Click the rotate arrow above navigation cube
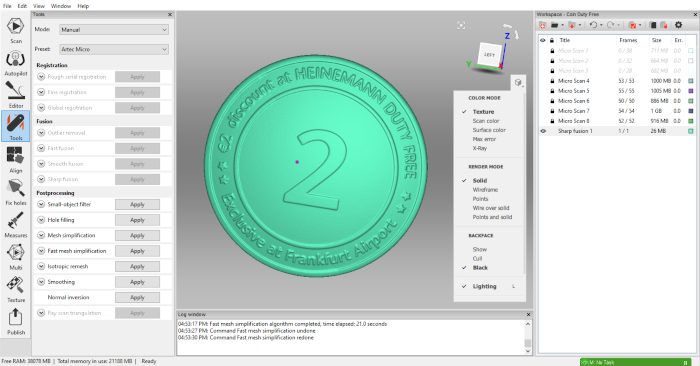This screenshot has width=700, height=366. click(507, 26)
